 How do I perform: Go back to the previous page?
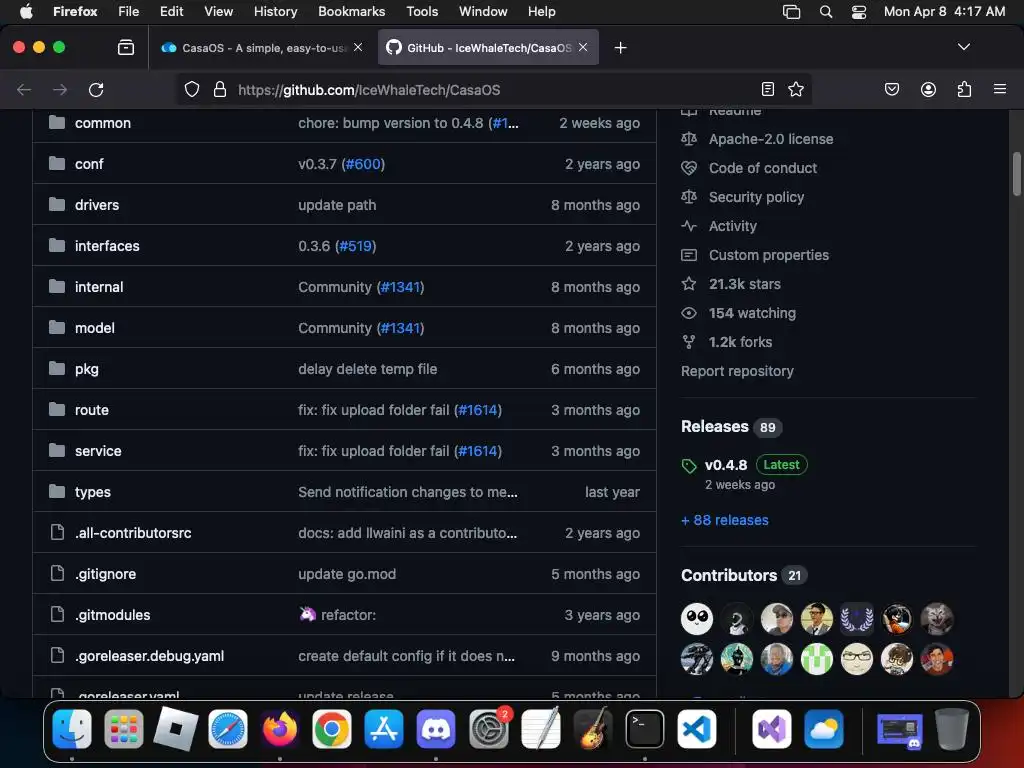pyautogui.click(x=24, y=89)
